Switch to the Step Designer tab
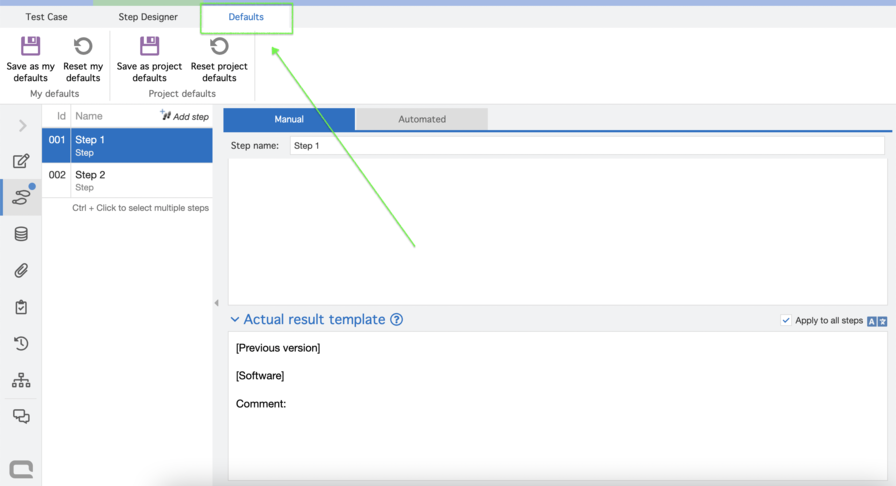The height and width of the screenshot is (486, 896). [148, 17]
